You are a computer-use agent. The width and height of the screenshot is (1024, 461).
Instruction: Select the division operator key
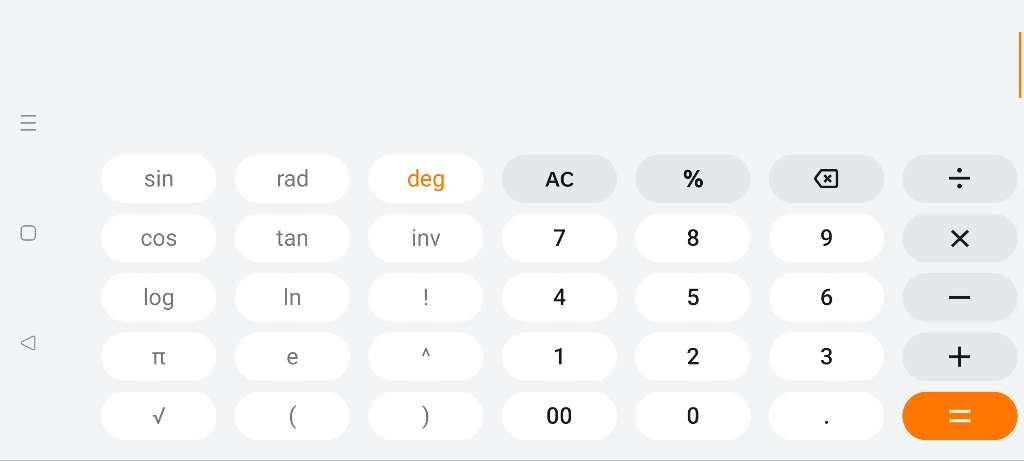(x=959, y=179)
